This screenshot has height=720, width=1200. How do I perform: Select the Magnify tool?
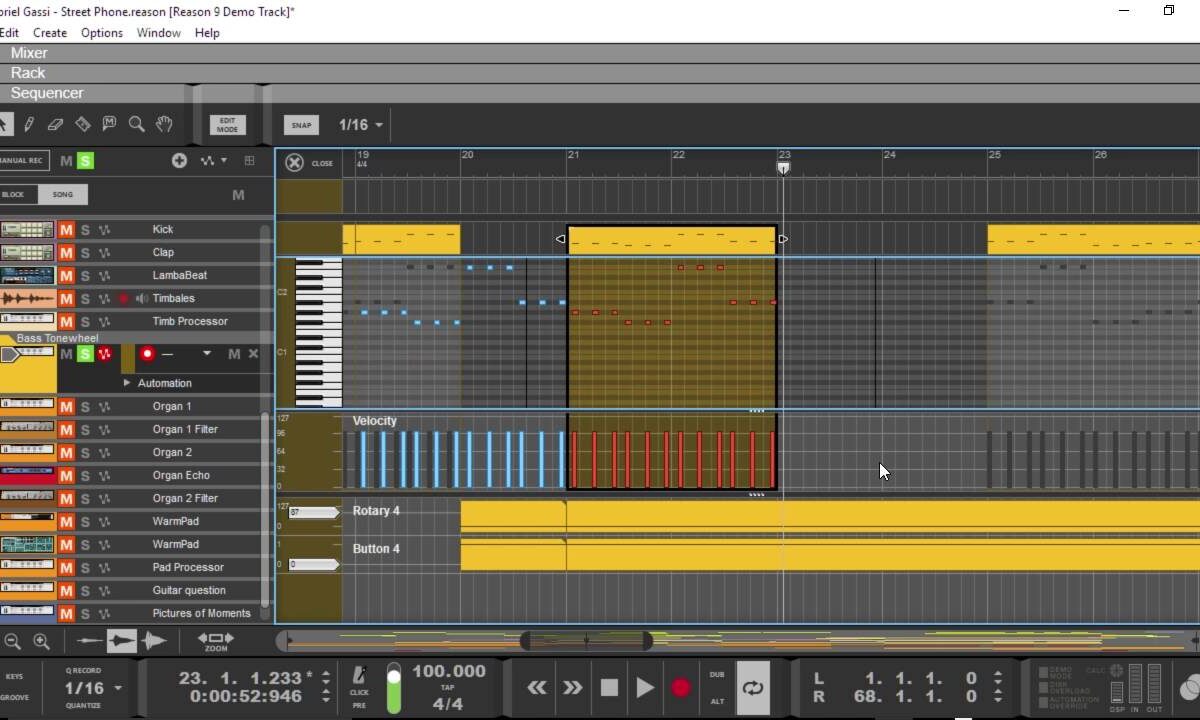137,124
